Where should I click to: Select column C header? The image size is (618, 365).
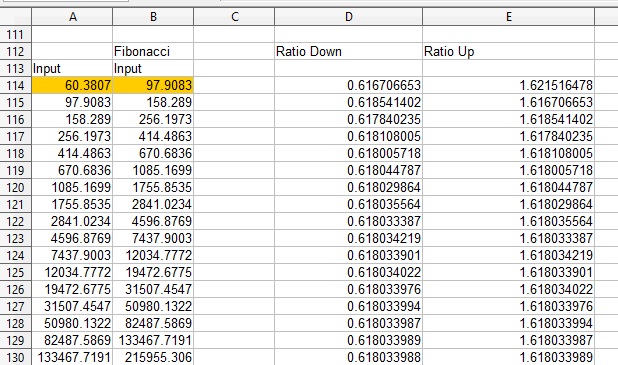(x=235, y=17)
